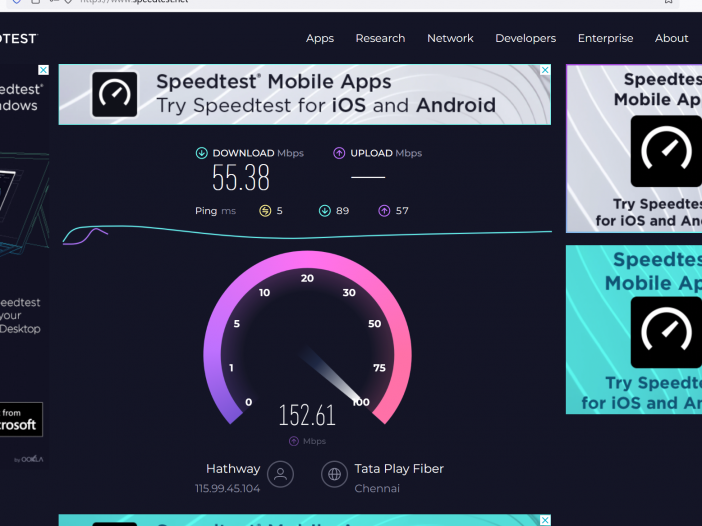
Task: Click the teal download ping icon
Action: click(x=325, y=211)
